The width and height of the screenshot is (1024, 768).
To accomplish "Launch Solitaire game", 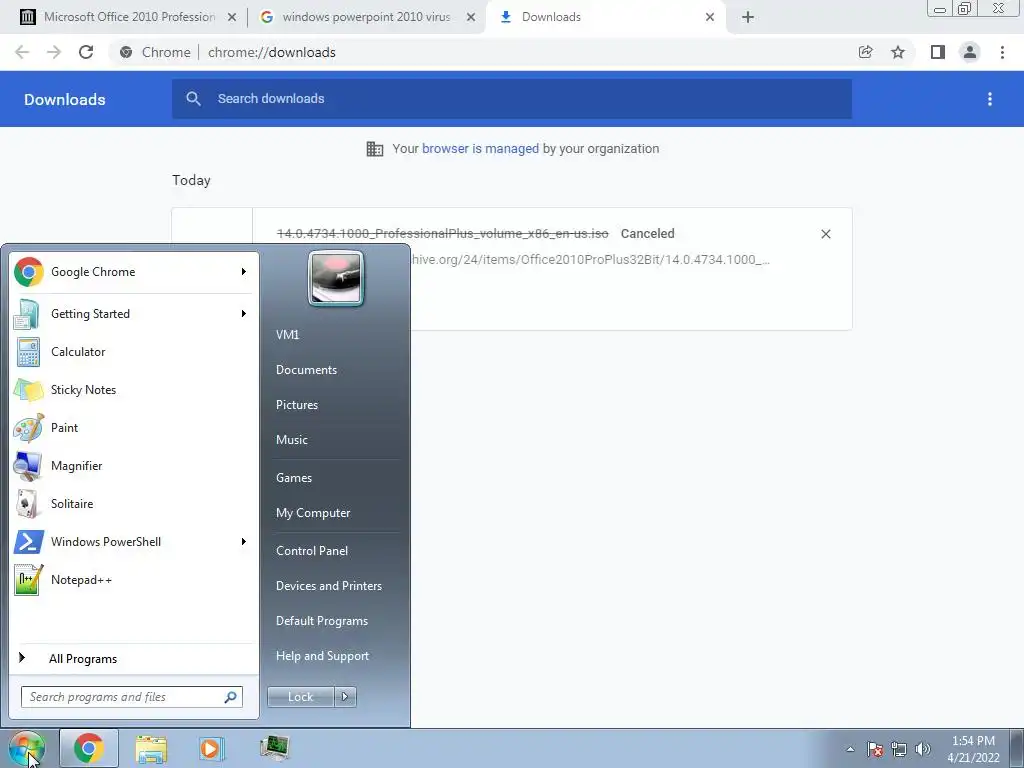I will coord(134,504).
